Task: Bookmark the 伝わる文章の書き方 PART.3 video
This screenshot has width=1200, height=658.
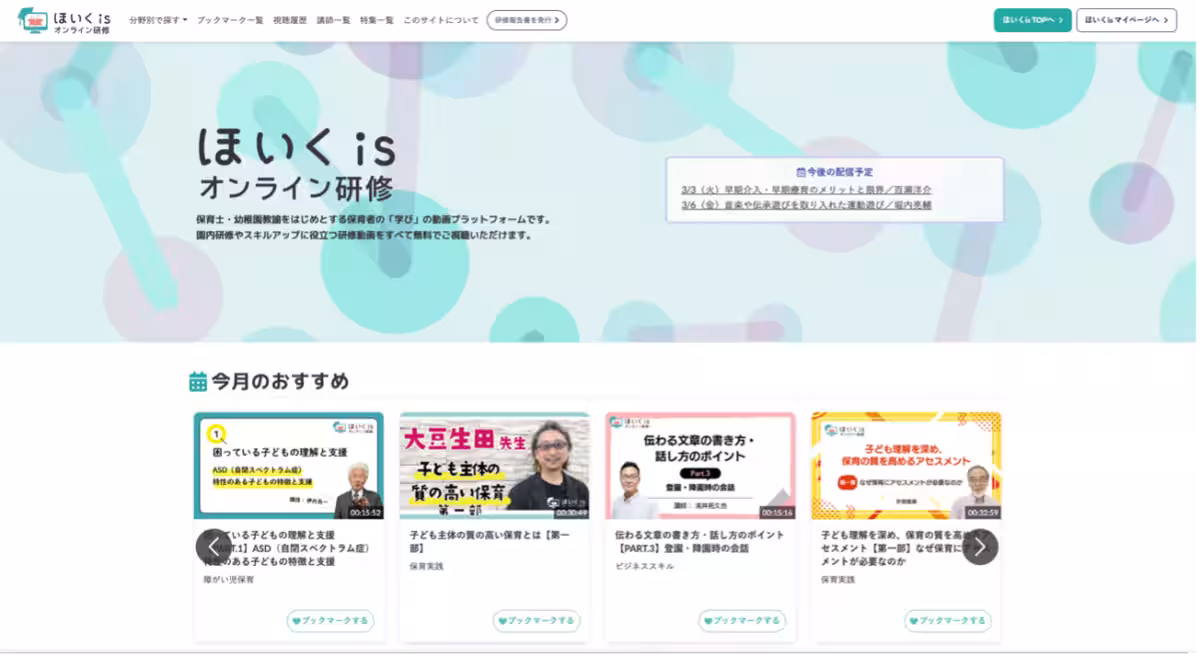Action: tap(742, 621)
